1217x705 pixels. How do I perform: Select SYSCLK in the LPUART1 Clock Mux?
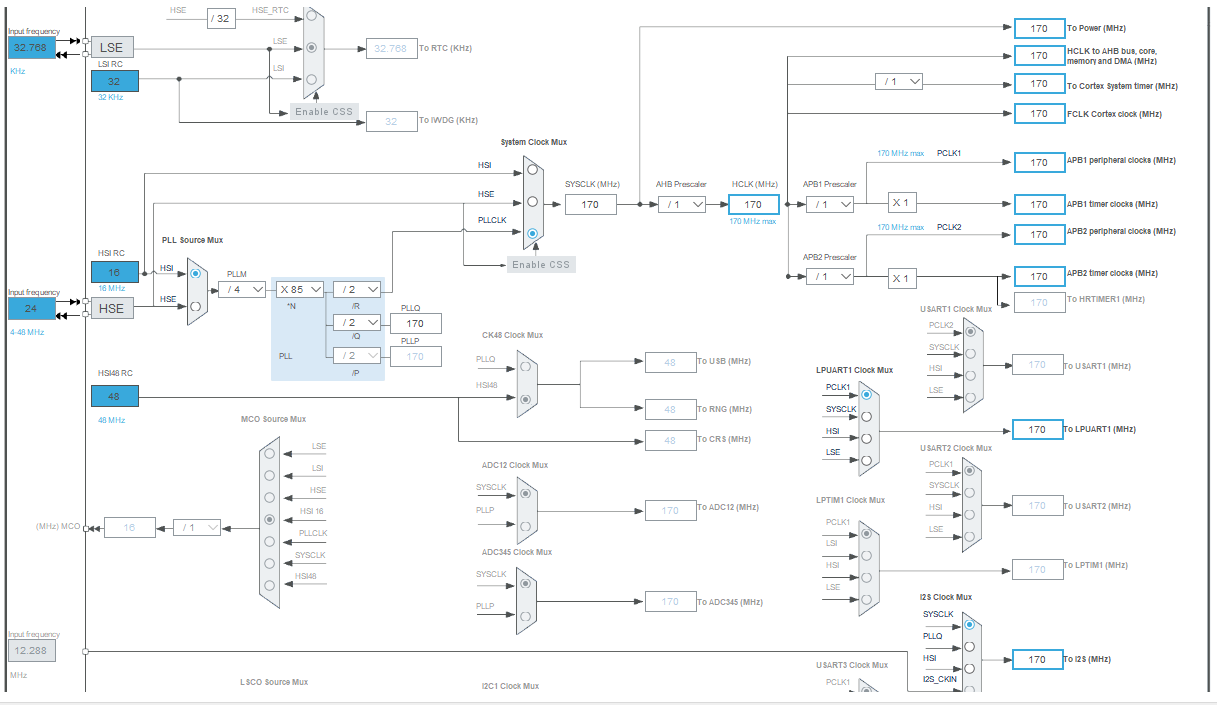[x=867, y=417]
